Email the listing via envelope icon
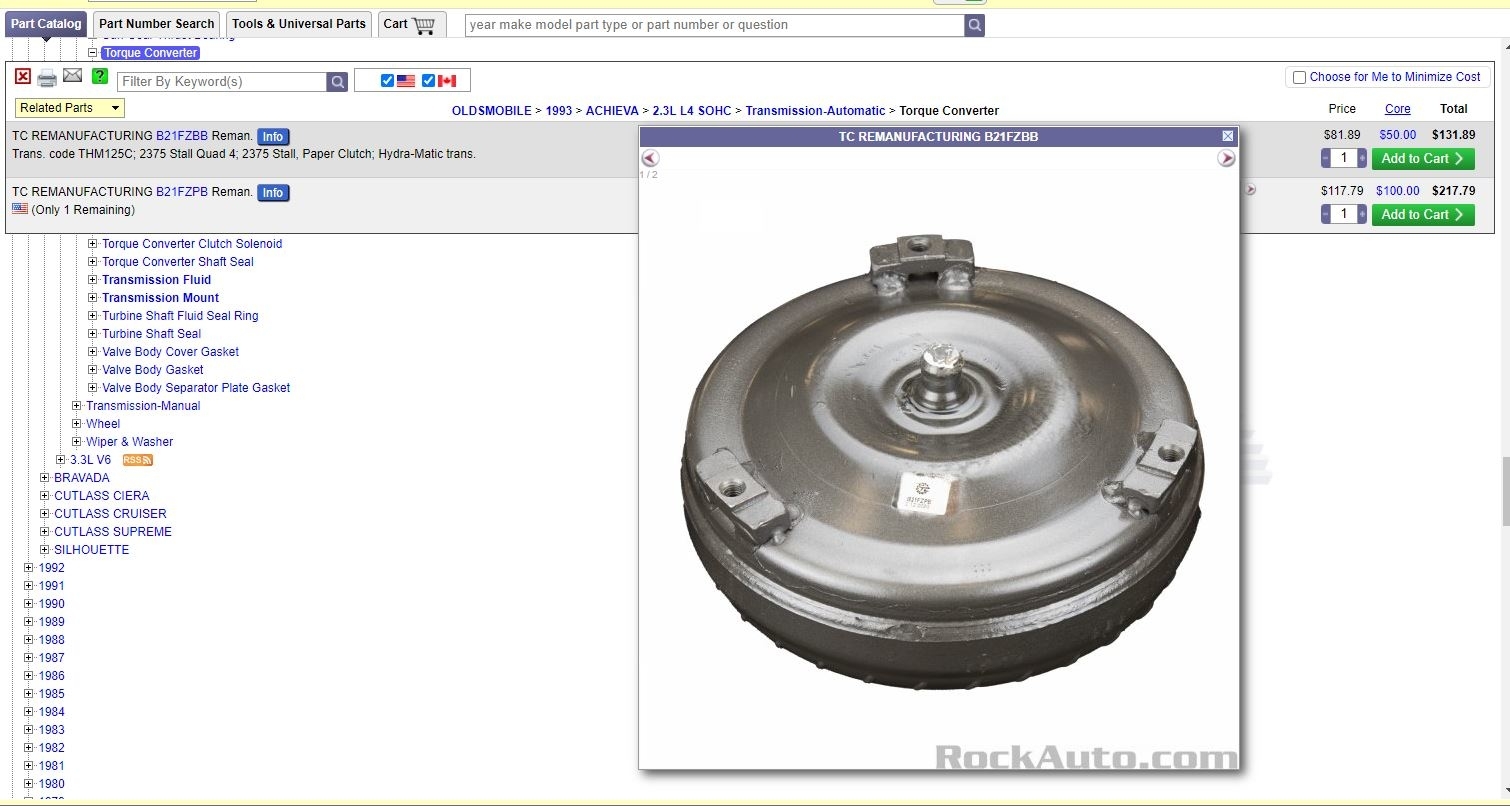Image resolution: width=1510 pixels, height=806 pixels. (72, 76)
